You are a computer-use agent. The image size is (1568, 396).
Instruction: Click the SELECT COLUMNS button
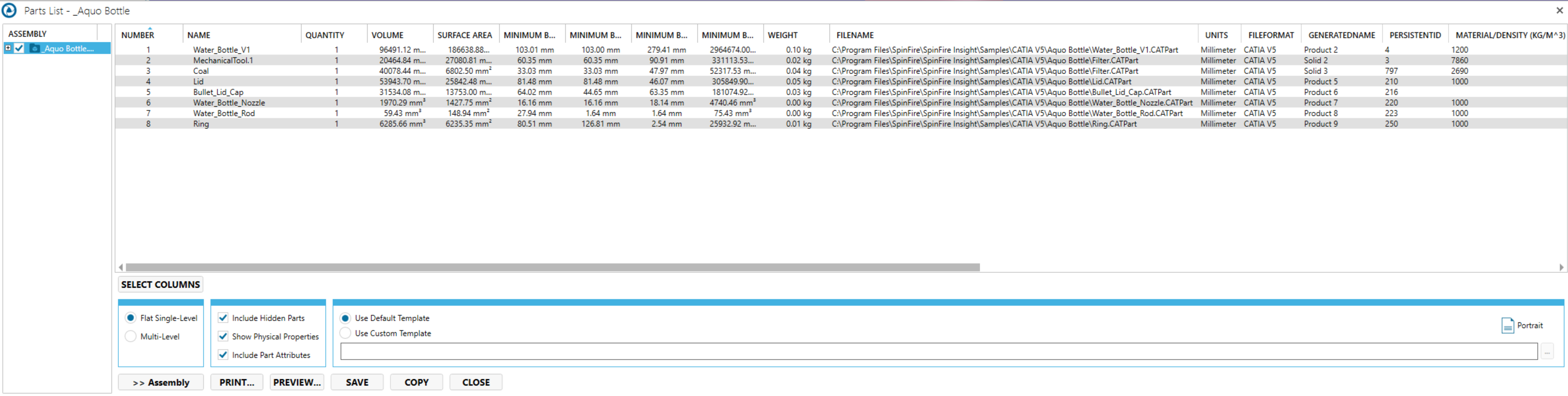[x=160, y=285]
